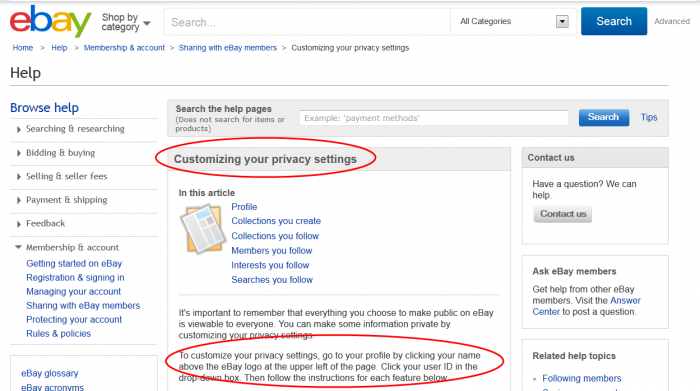Image resolution: width=700 pixels, height=391 pixels.
Task: Click the Ask eBay members heading
Action: tap(574, 271)
